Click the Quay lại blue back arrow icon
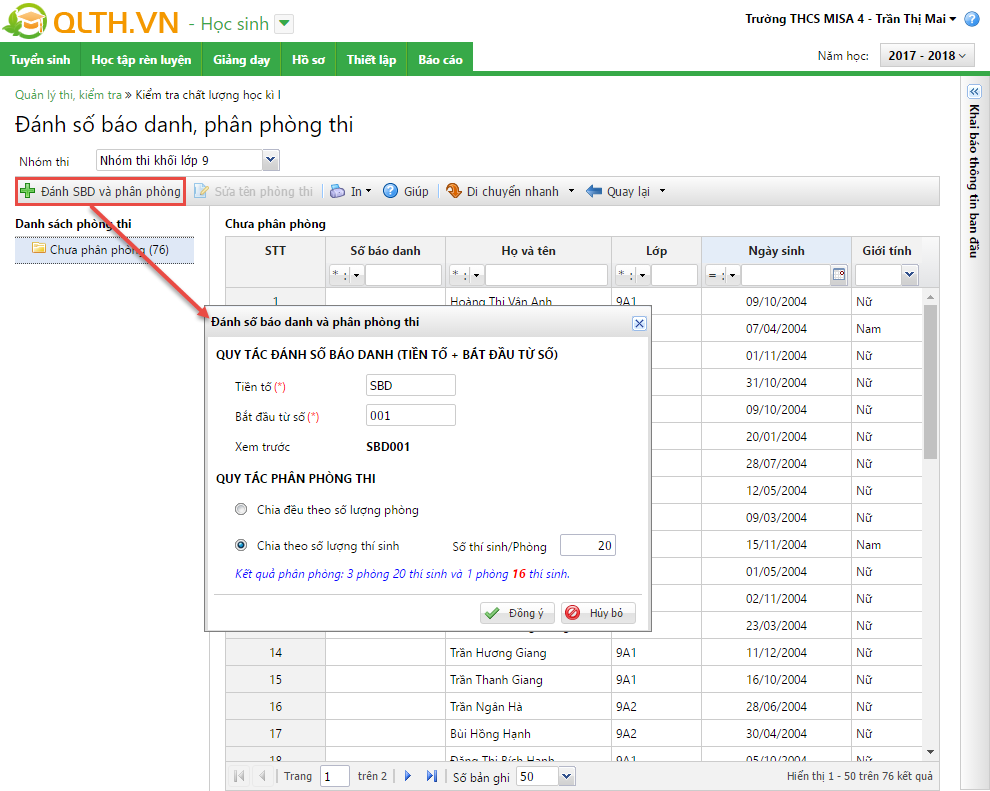The width and height of the screenshot is (990, 791). pos(593,191)
